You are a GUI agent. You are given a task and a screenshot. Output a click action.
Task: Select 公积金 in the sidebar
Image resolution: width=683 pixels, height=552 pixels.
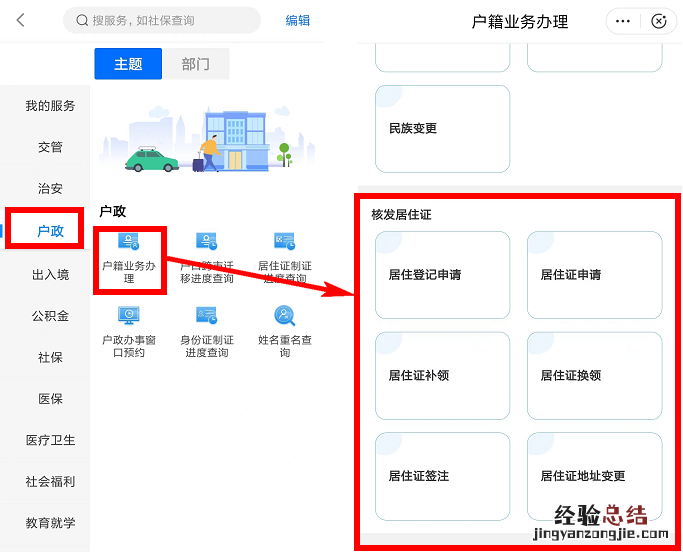tap(50, 316)
